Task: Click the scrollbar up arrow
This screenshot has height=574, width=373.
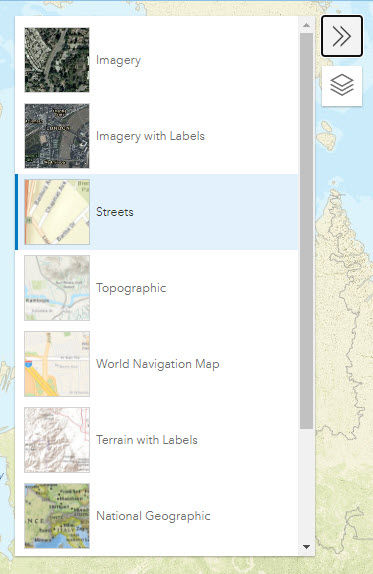Action: pos(306,25)
